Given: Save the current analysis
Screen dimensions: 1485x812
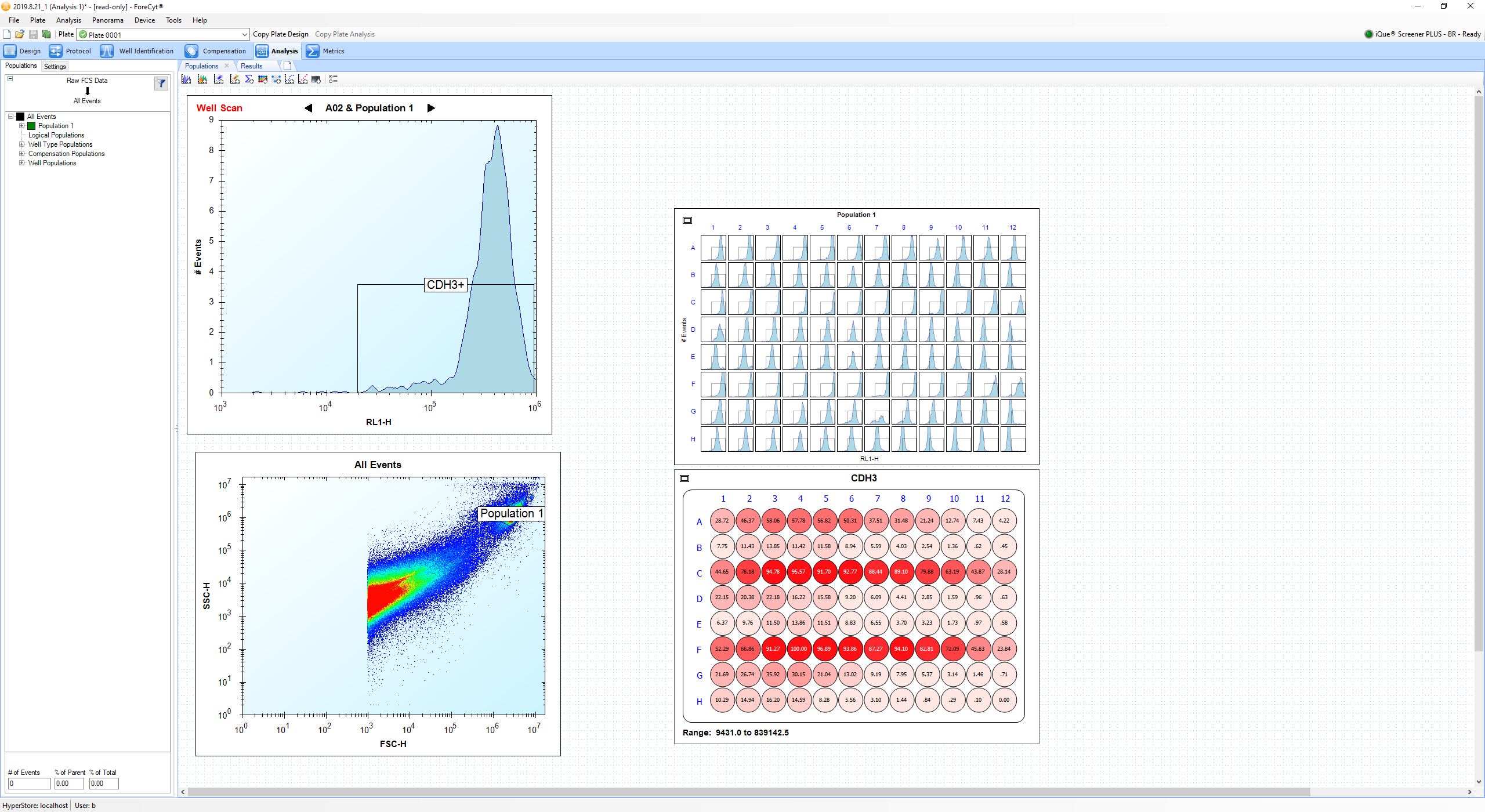Looking at the screenshot, I should [32, 34].
